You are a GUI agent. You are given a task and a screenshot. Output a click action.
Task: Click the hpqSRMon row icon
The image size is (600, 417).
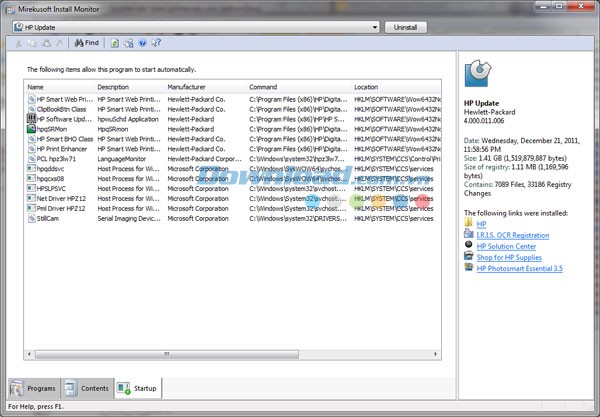31,129
